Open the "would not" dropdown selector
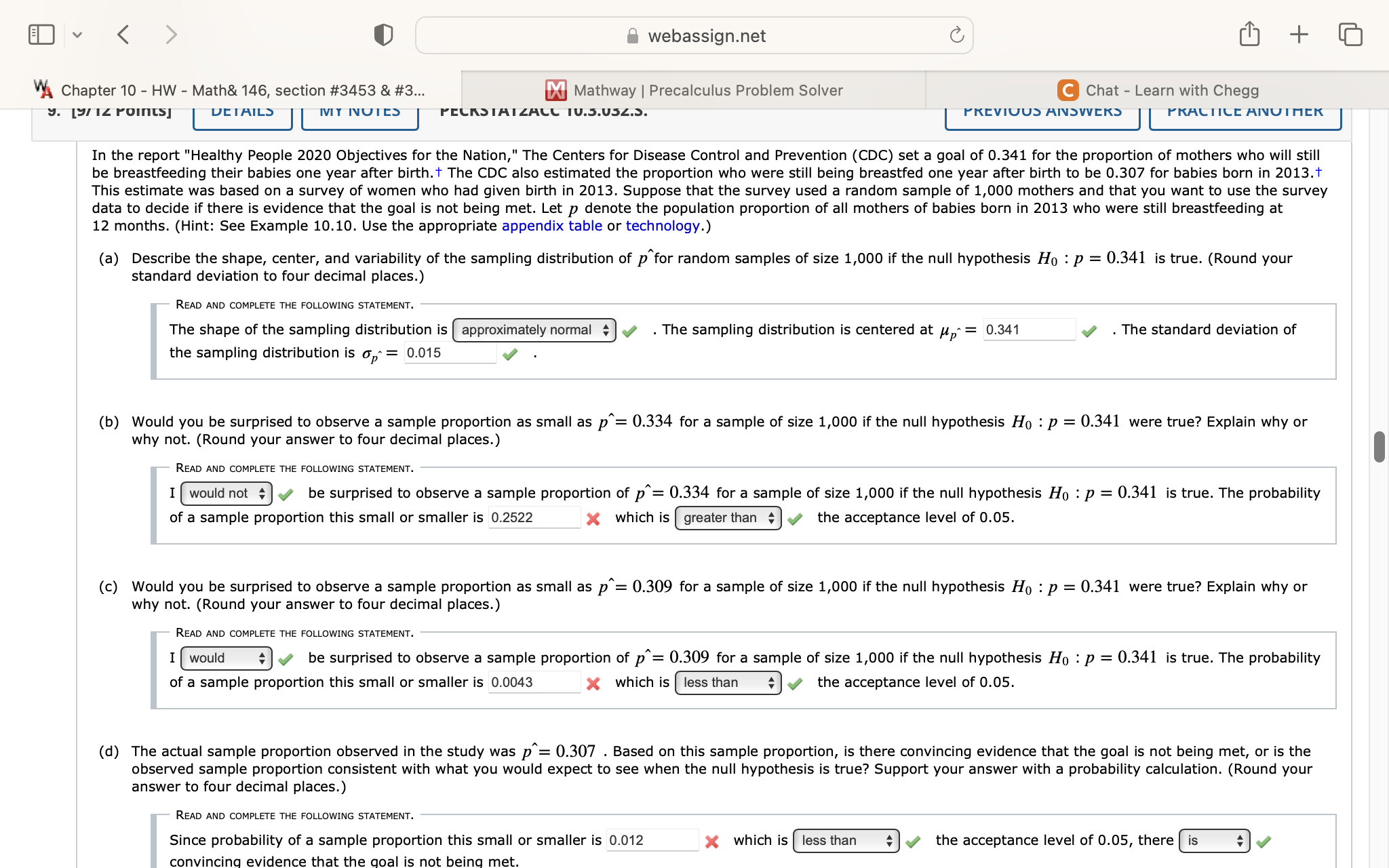 226,493
